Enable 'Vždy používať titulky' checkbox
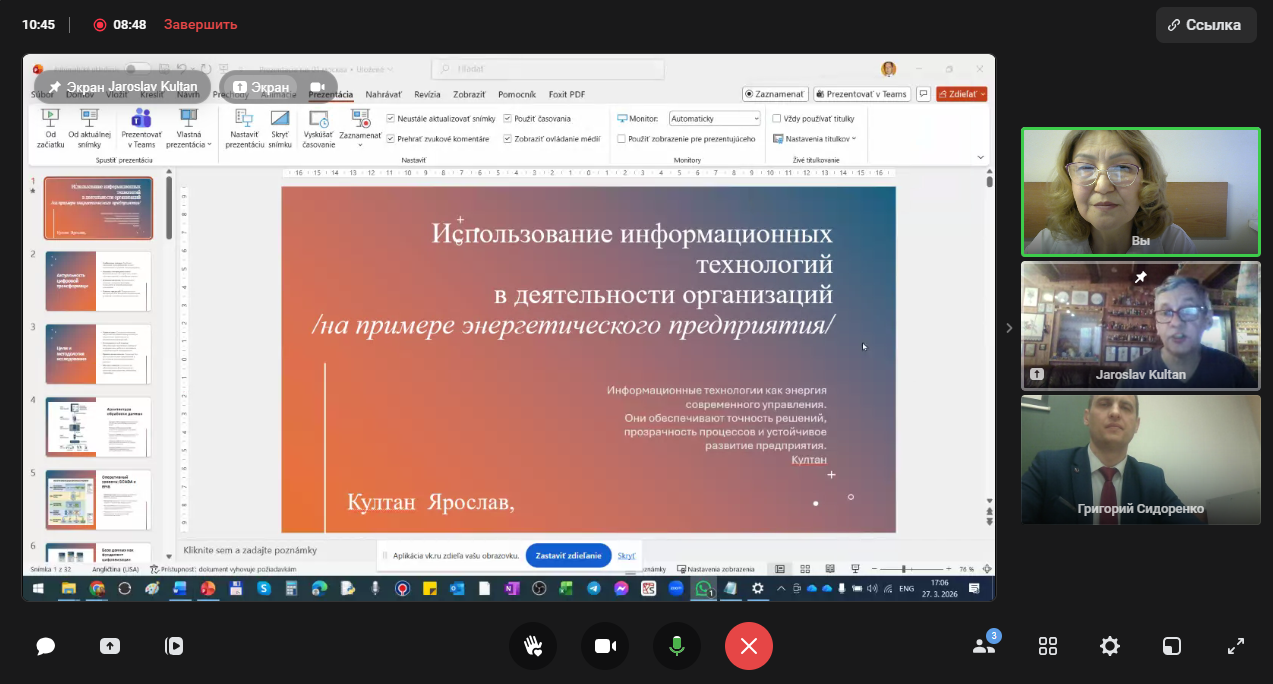The height and width of the screenshot is (684, 1273). tap(777, 118)
